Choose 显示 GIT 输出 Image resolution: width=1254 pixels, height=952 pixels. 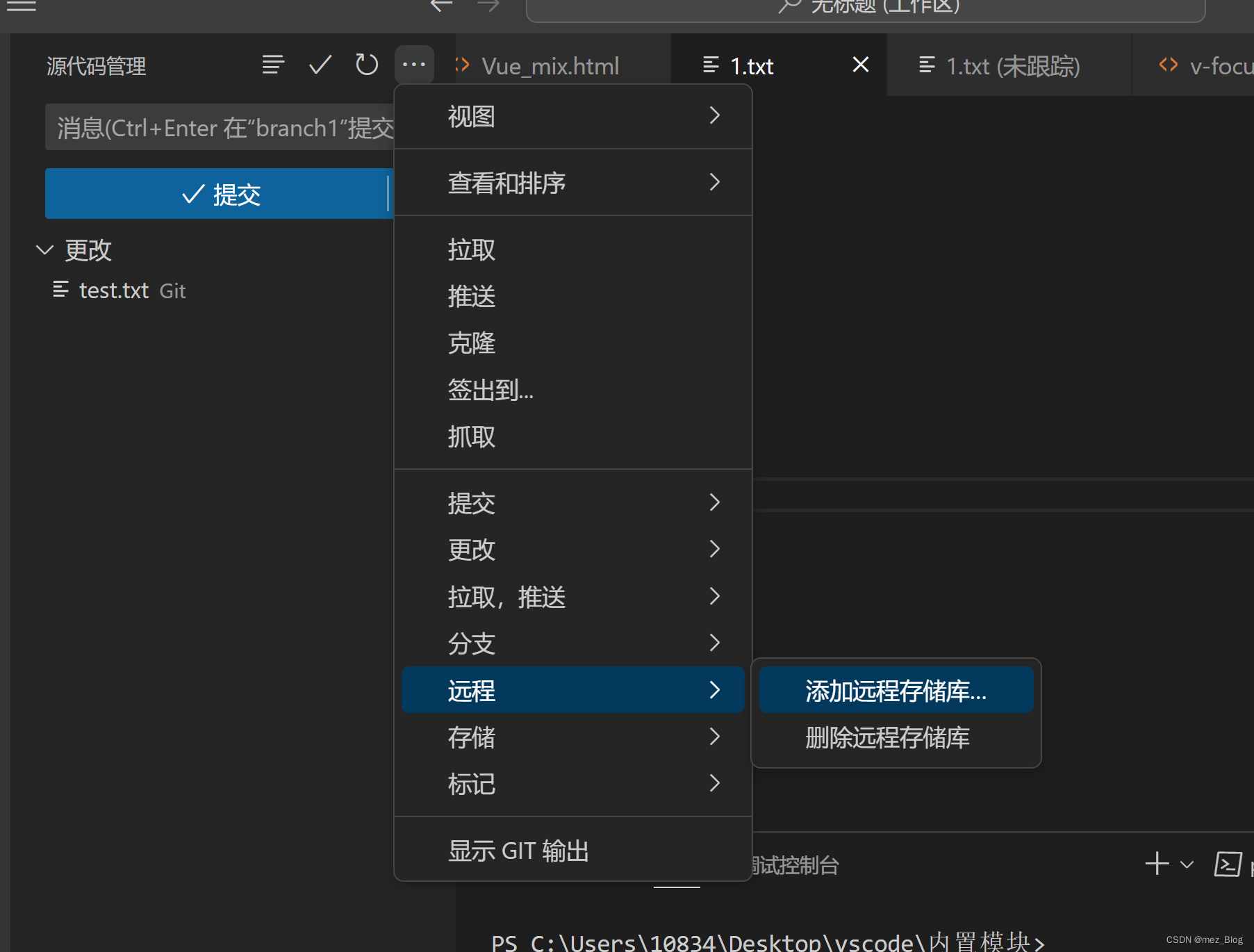[573, 851]
